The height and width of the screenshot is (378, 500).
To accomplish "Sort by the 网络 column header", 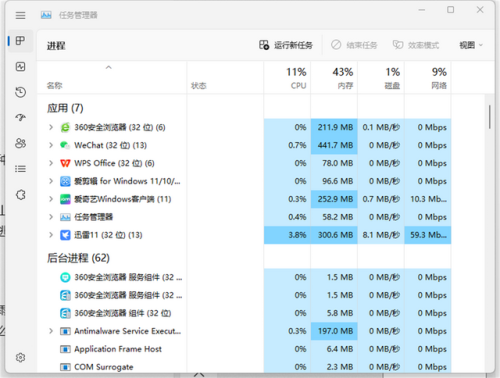I will click(428, 78).
